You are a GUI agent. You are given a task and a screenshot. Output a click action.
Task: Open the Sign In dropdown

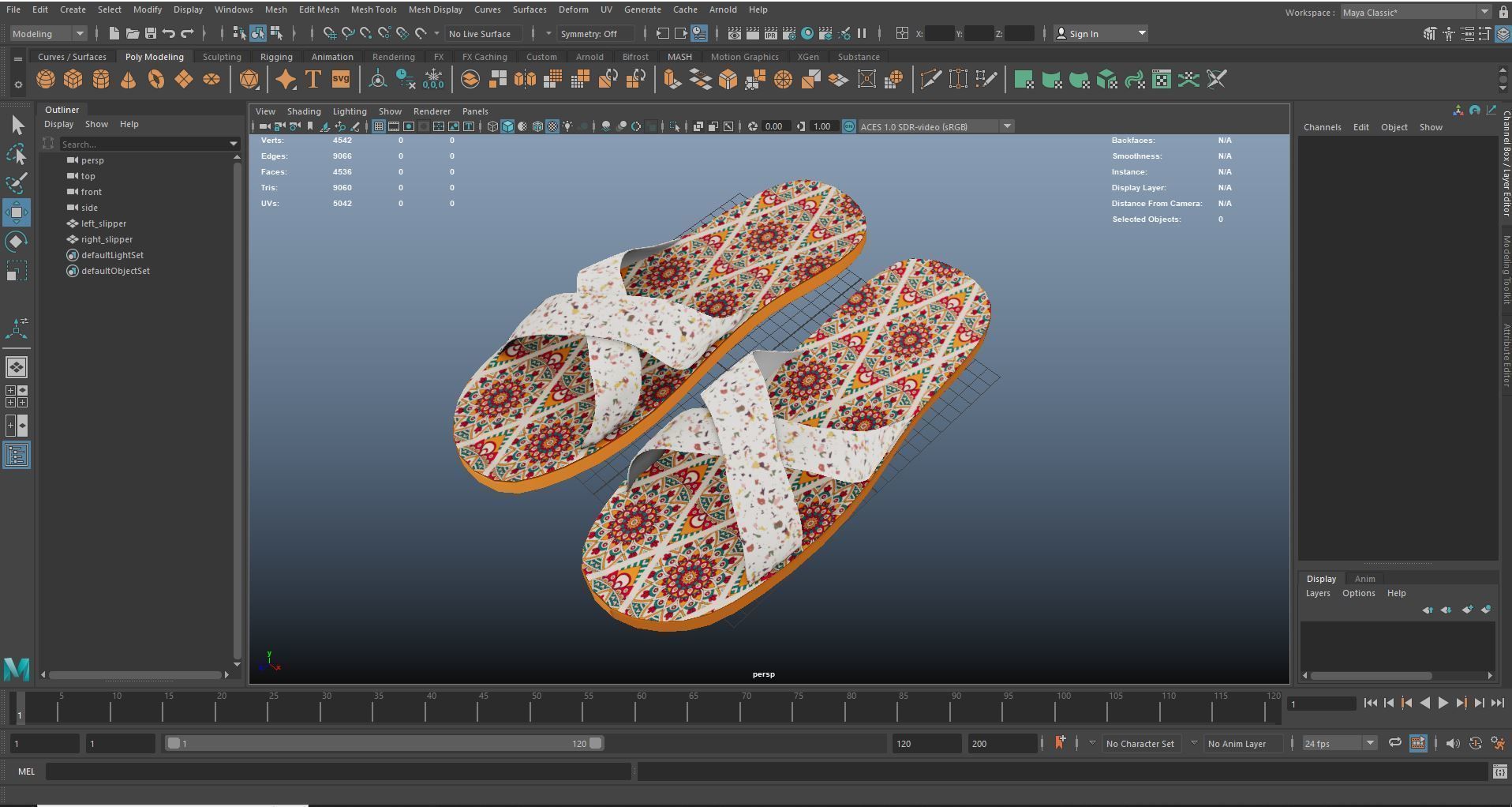tap(1101, 33)
